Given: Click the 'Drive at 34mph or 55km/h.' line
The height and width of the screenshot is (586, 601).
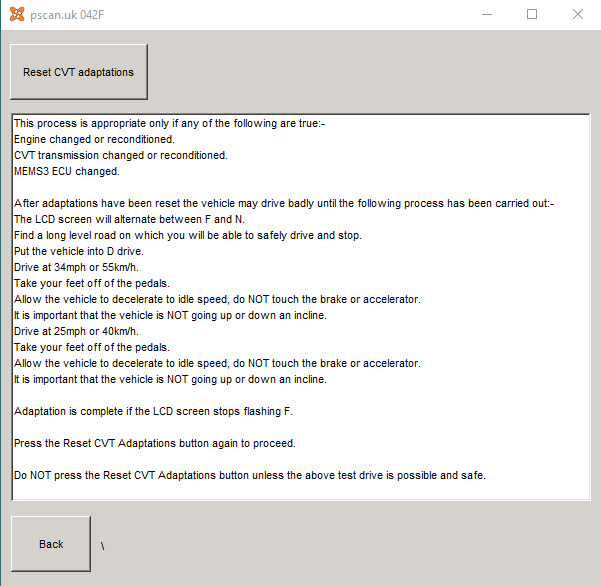Looking at the screenshot, I should pyautogui.click(x=76, y=267).
